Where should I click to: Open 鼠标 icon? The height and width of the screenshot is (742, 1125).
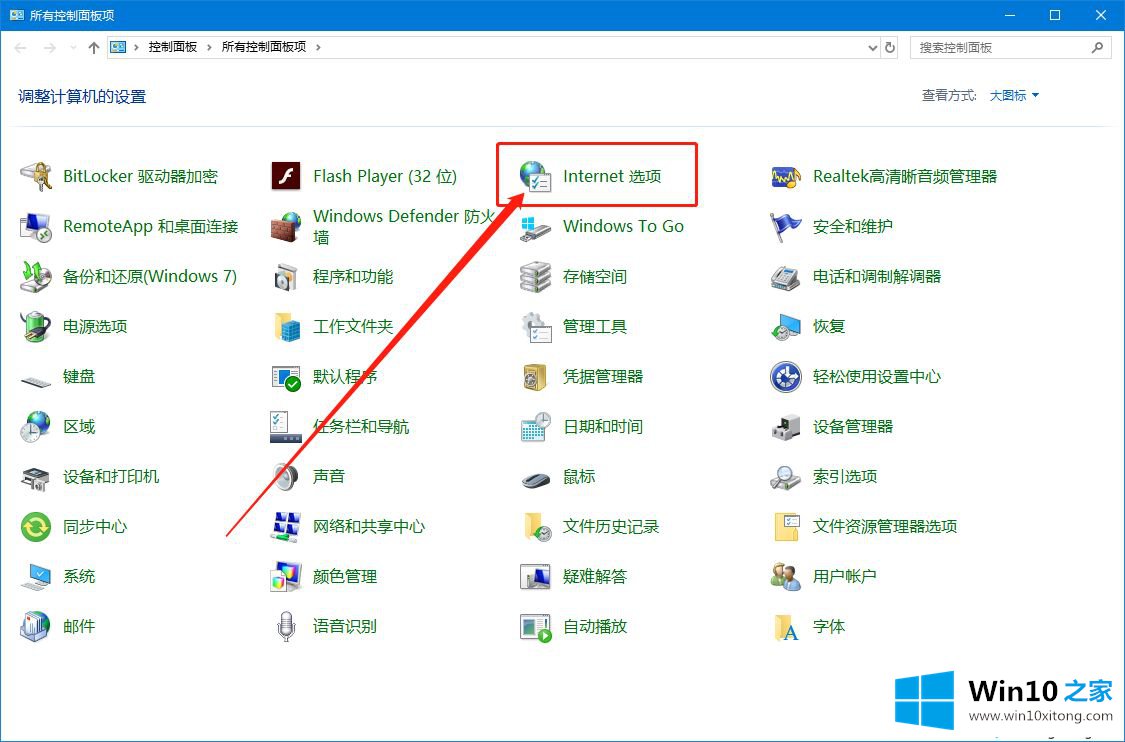point(536,479)
